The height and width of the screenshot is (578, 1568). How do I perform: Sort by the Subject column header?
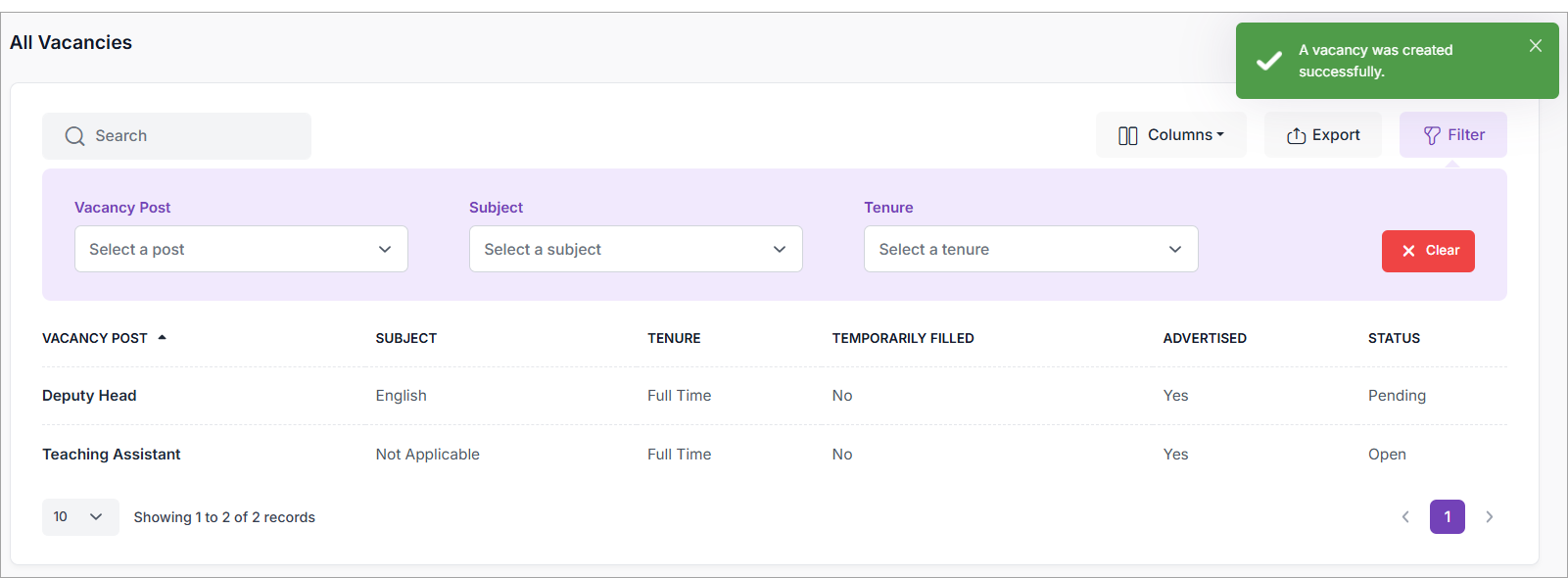(405, 338)
